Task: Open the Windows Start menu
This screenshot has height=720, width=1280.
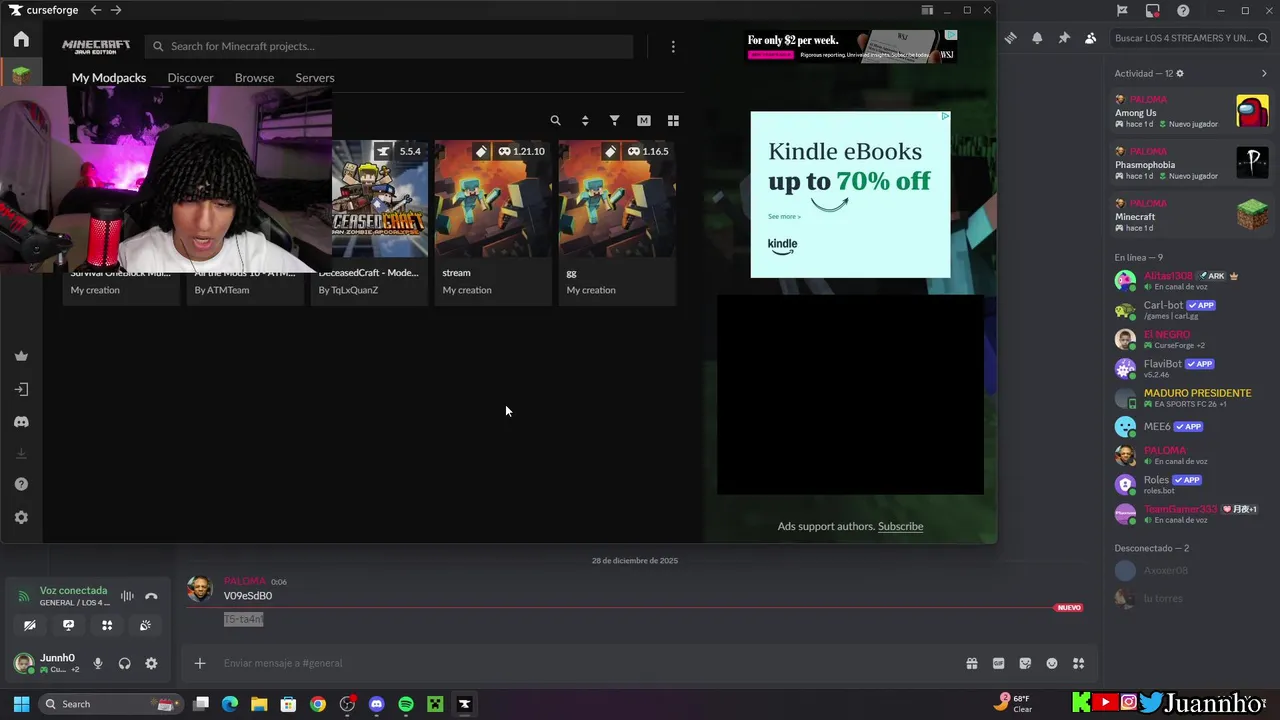Action: tap(21, 704)
